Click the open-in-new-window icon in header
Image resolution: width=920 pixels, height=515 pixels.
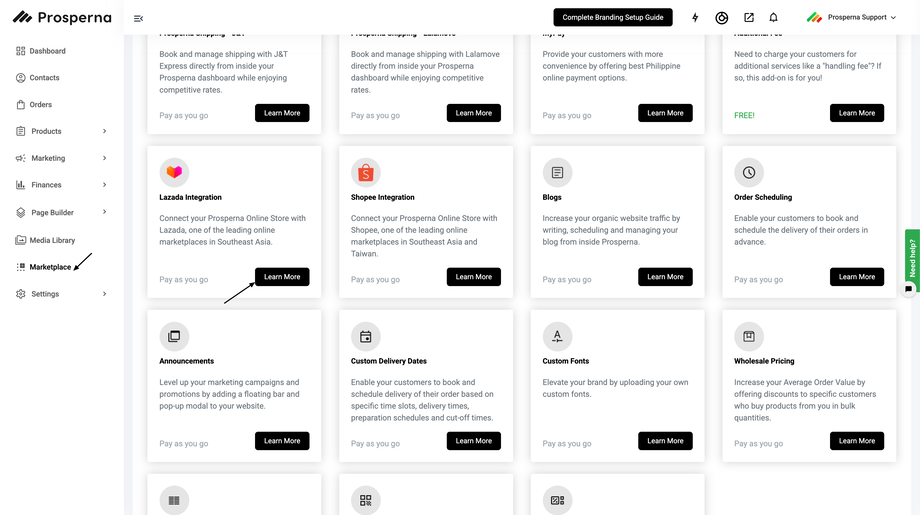(748, 18)
